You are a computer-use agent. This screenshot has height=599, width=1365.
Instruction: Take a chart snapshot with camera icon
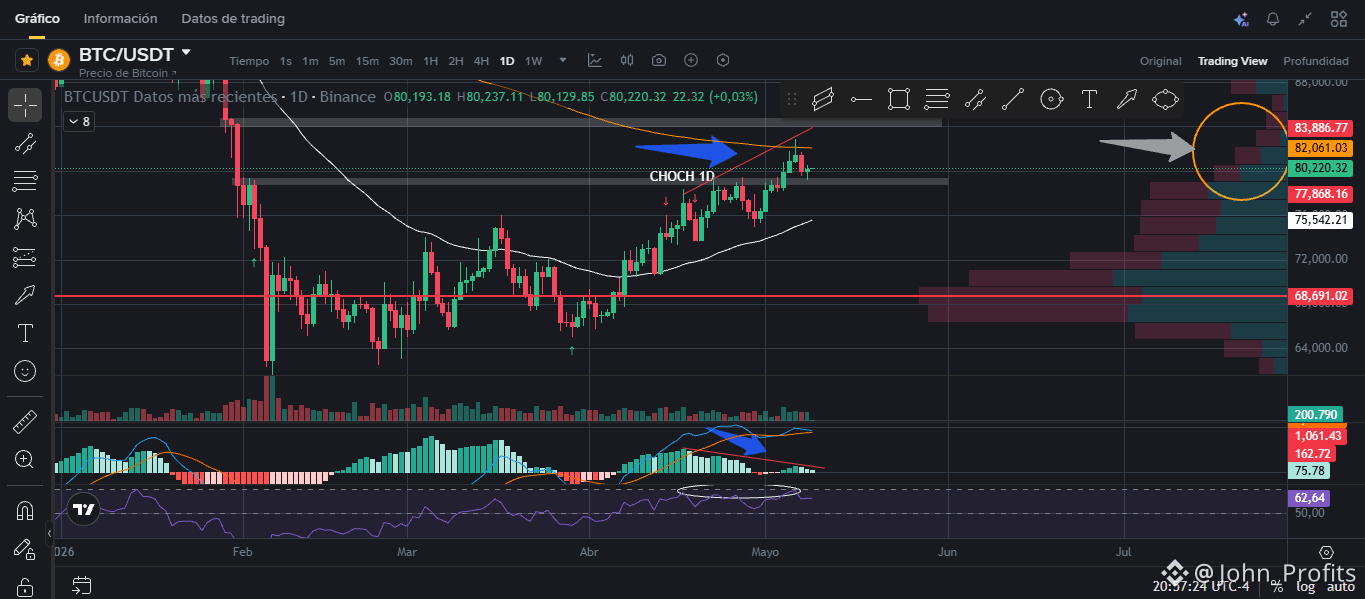[x=659, y=60]
